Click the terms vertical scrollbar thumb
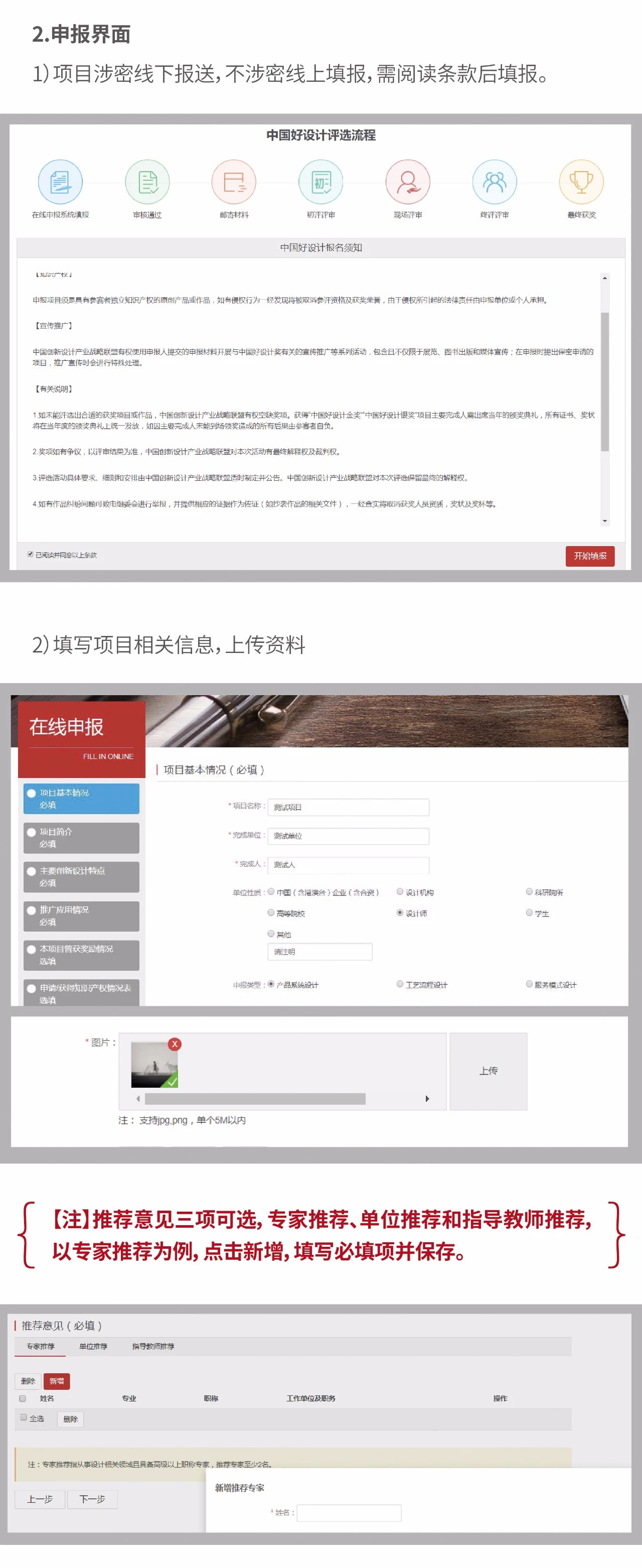The height and width of the screenshot is (1568, 642). pos(604,381)
